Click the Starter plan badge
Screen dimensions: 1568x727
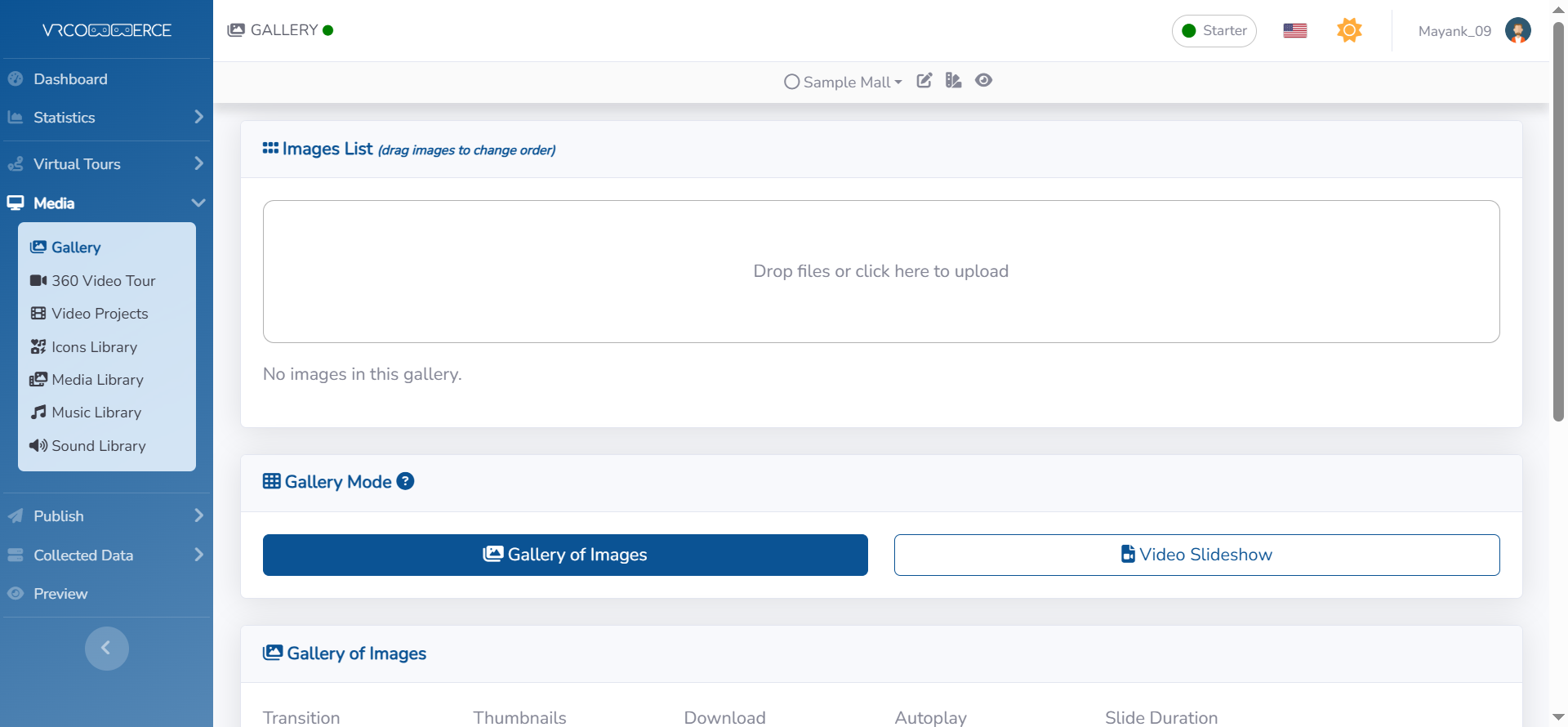tap(1214, 31)
